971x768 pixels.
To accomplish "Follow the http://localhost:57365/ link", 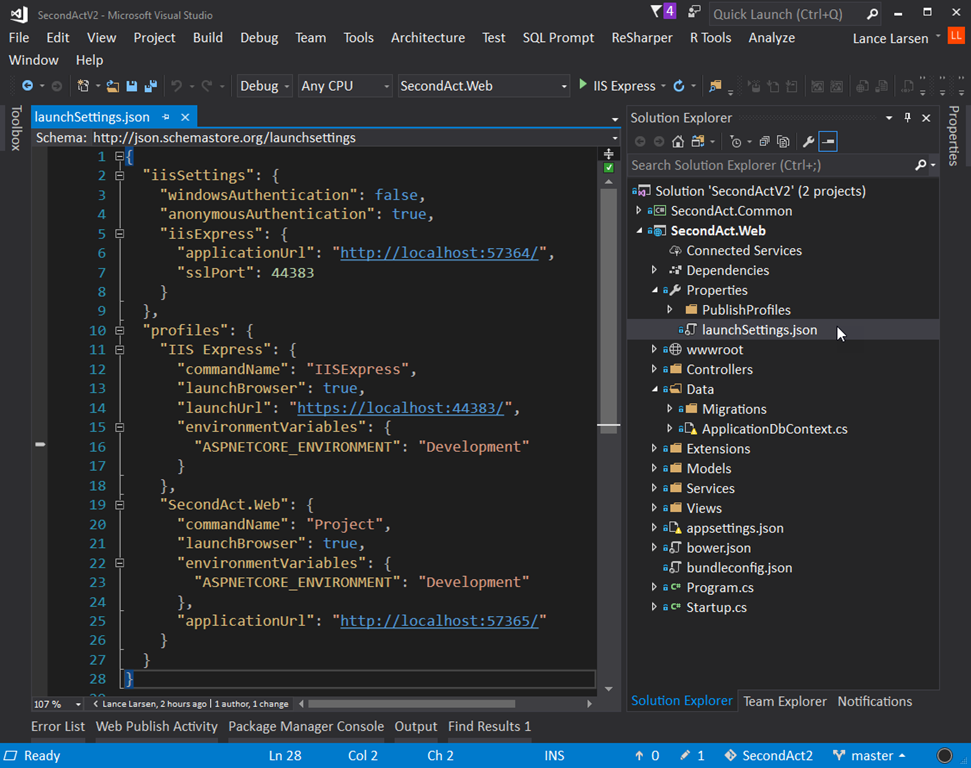I will tap(439, 621).
